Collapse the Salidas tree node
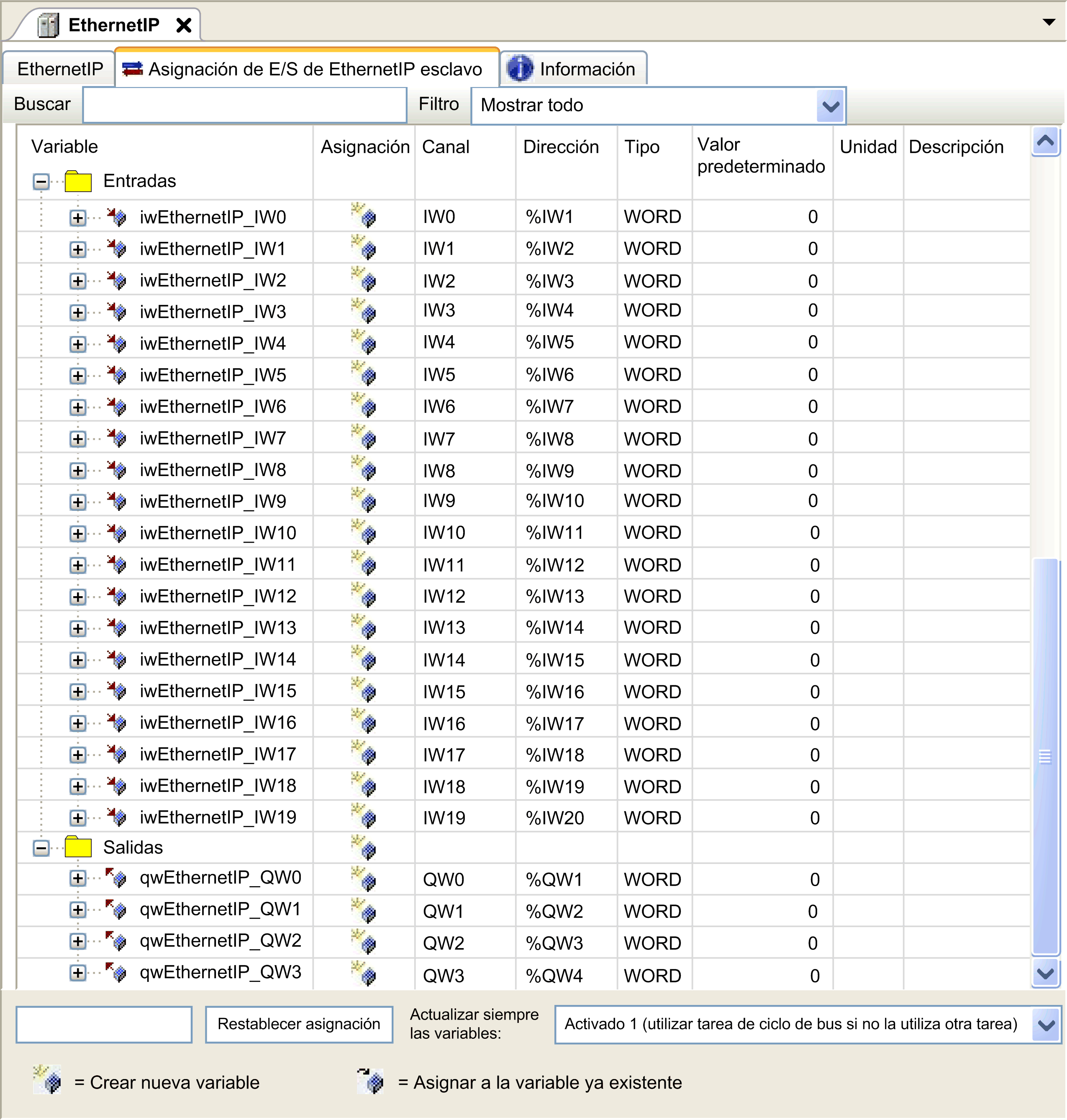The width and height of the screenshot is (1067, 1120). (41, 848)
